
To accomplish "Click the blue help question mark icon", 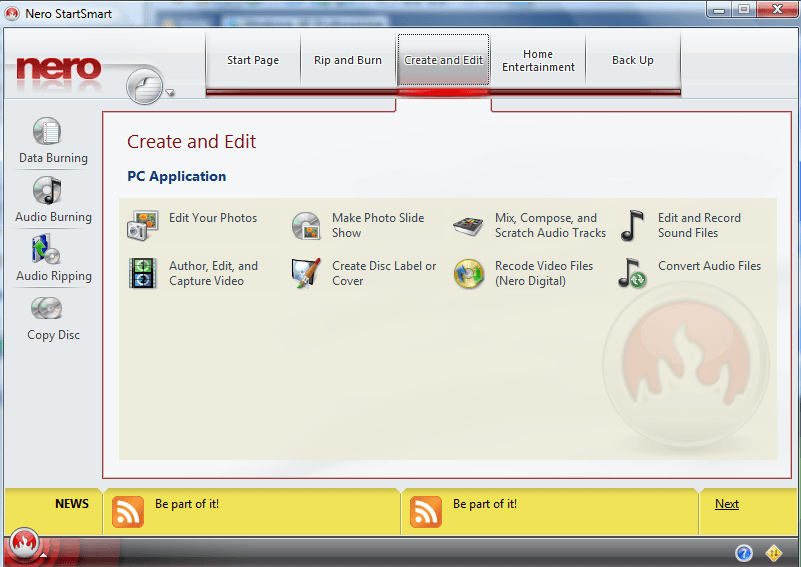I will (743, 553).
